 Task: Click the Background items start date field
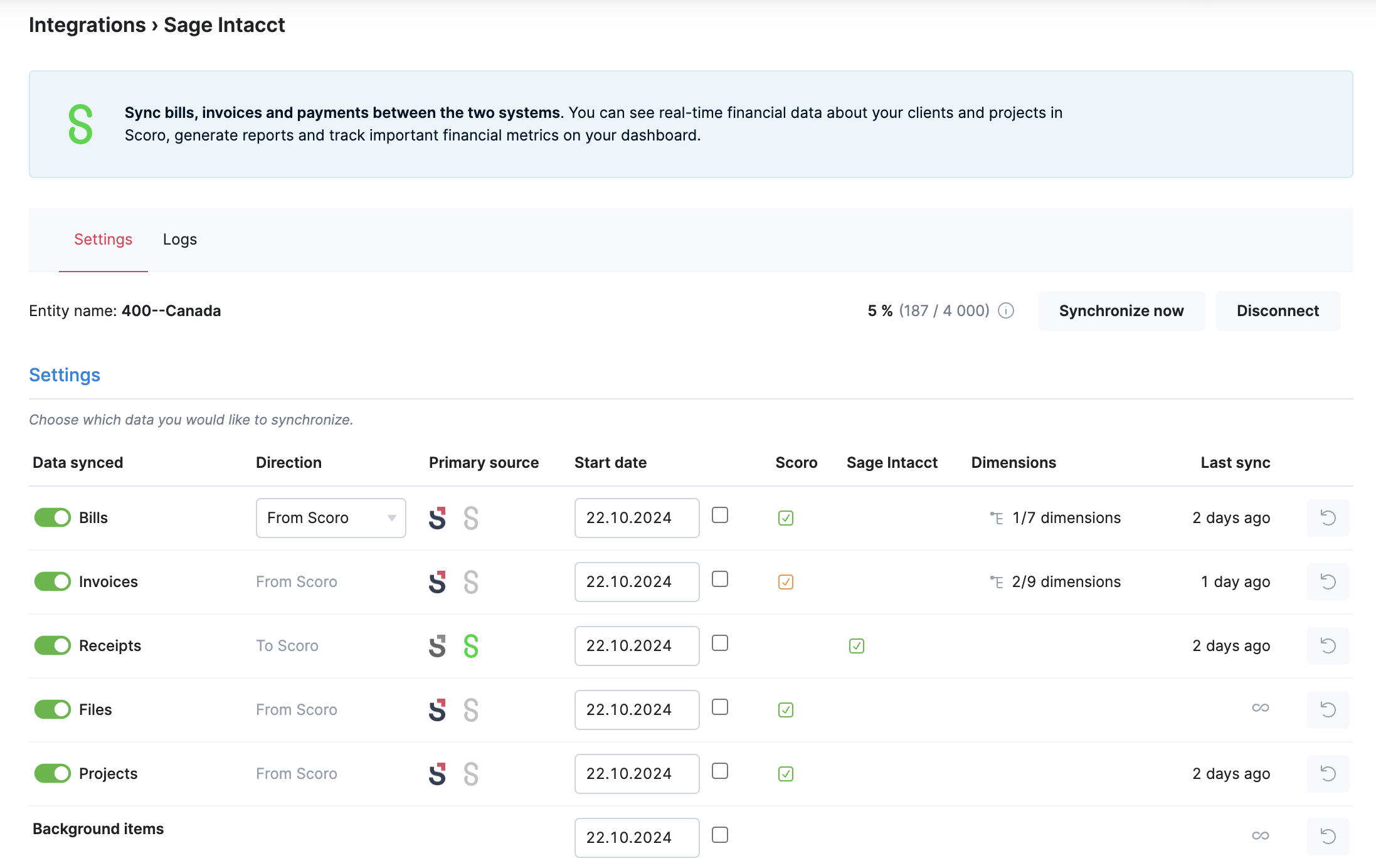(x=637, y=838)
